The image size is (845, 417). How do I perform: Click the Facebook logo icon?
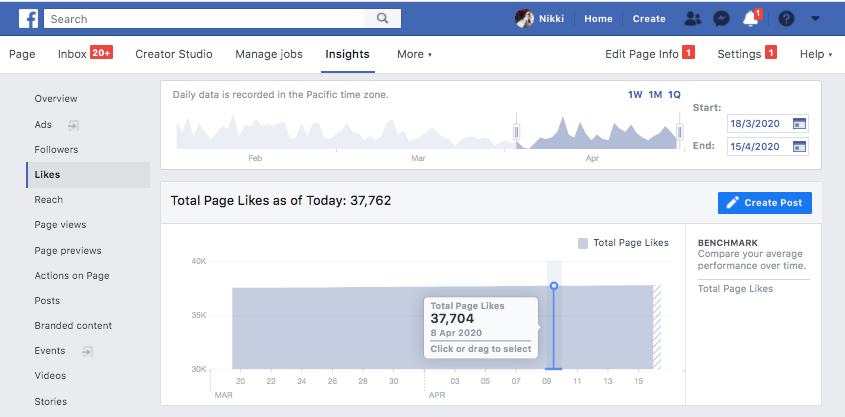click(28, 18)
